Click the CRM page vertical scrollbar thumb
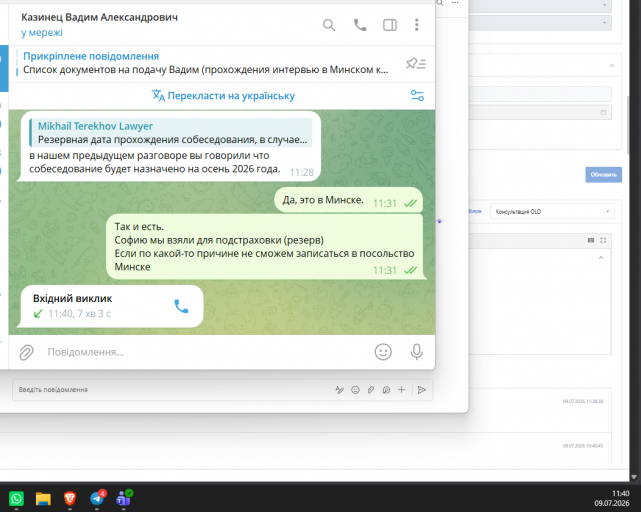 point(630,125)
